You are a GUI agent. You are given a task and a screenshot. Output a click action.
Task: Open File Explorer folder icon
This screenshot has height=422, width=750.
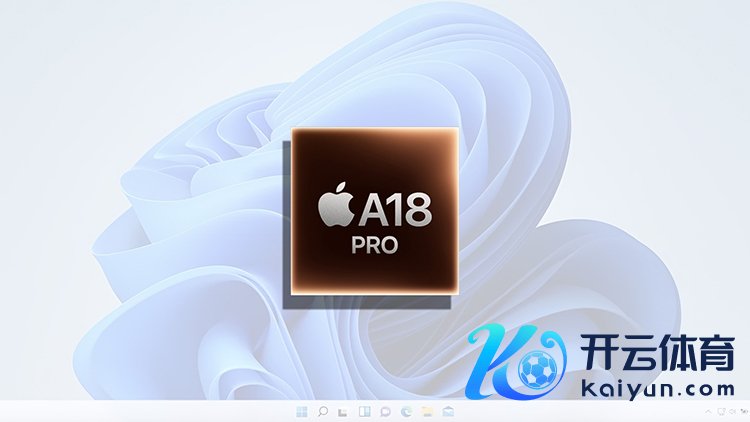tap(426, 411)
